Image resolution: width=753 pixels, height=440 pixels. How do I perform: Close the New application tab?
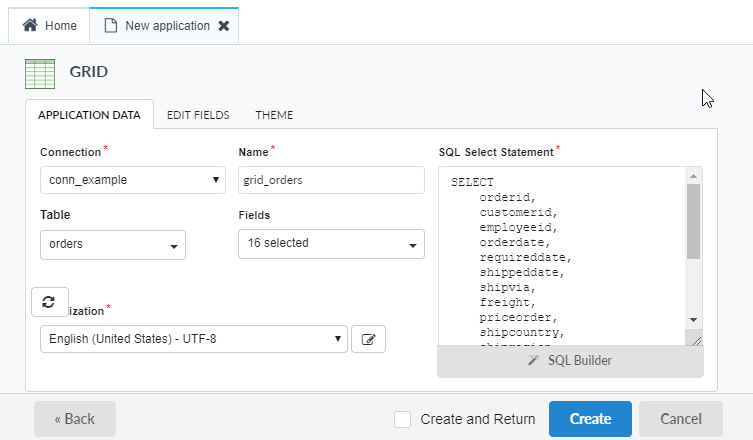(x=223, y=26)
